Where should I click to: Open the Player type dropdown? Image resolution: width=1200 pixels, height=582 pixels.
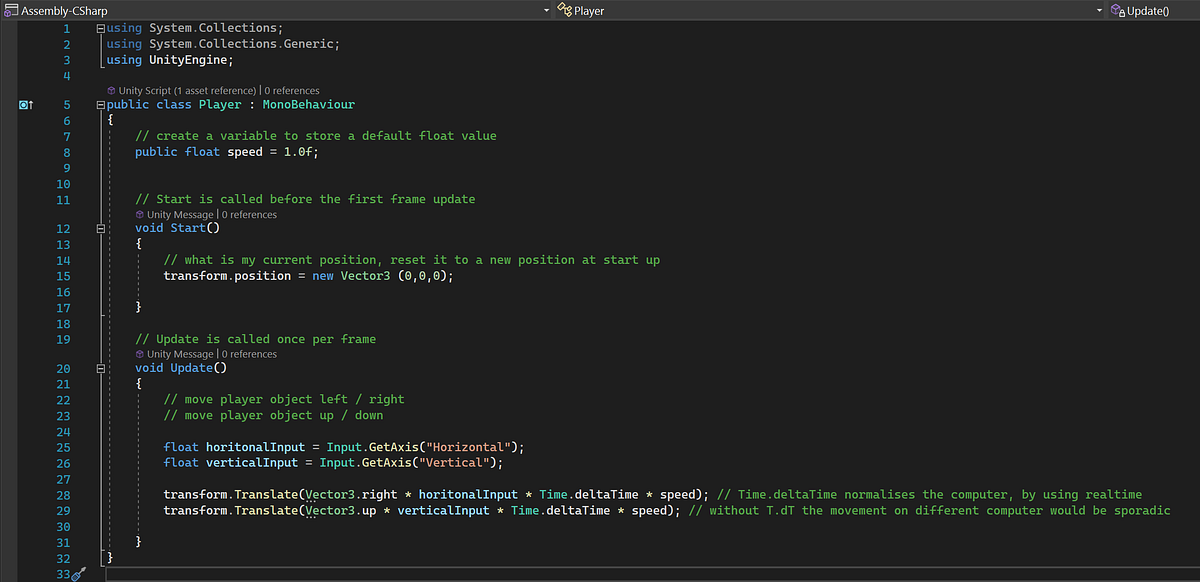pos(1100,10)
